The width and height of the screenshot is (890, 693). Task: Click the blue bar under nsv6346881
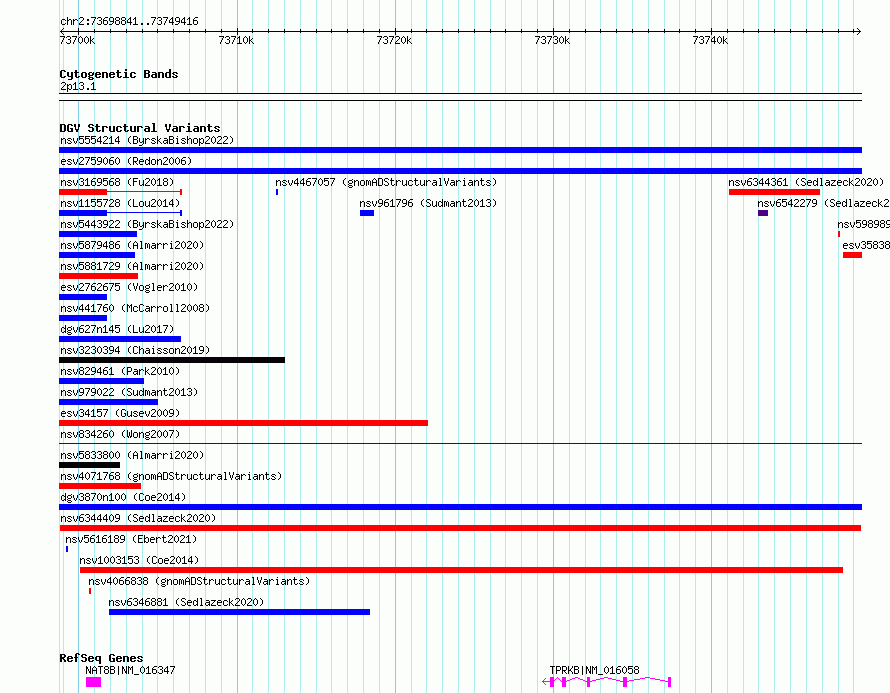tap(240, 612)
